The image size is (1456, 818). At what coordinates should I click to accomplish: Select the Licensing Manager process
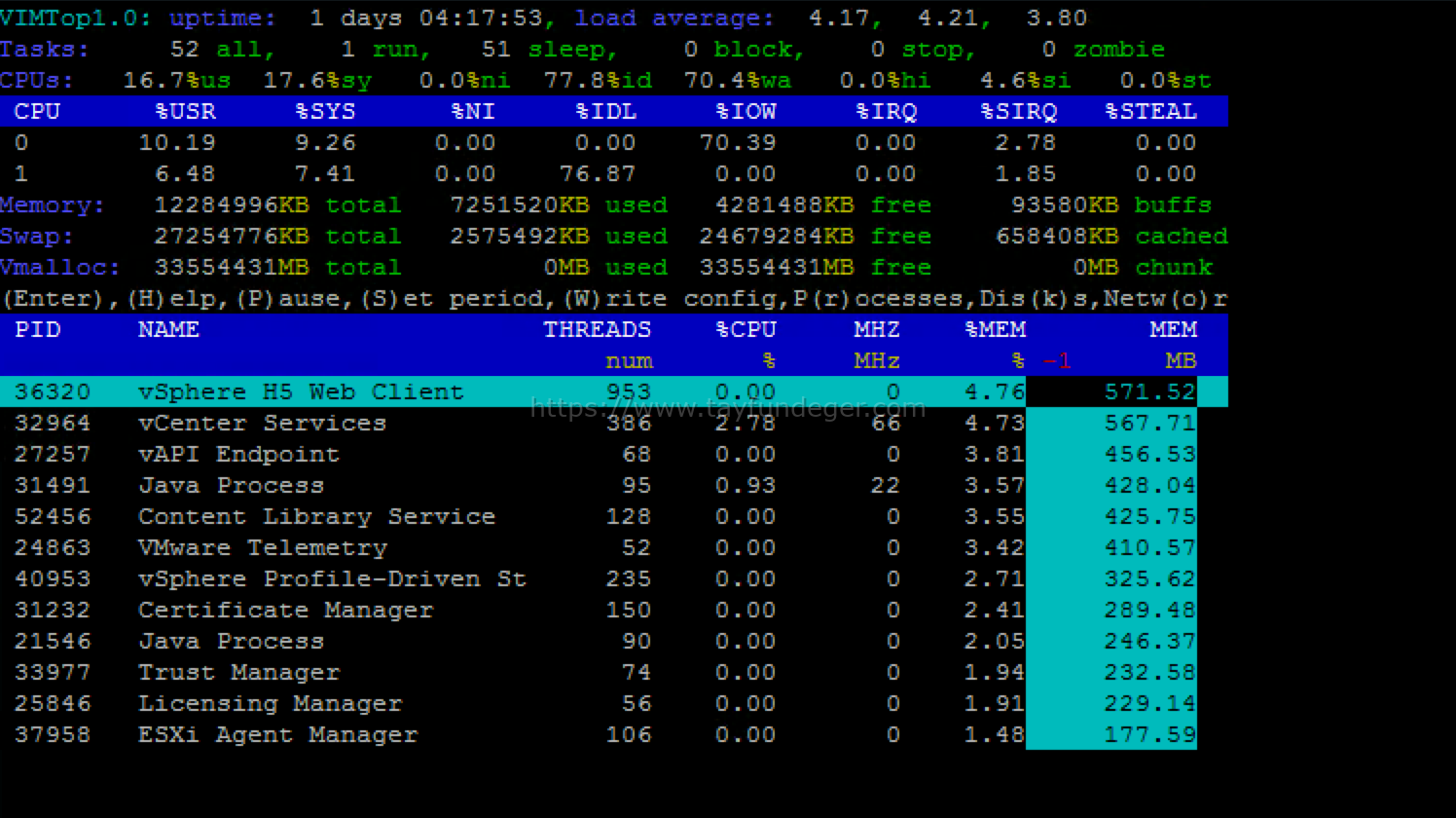coord(270,704)
